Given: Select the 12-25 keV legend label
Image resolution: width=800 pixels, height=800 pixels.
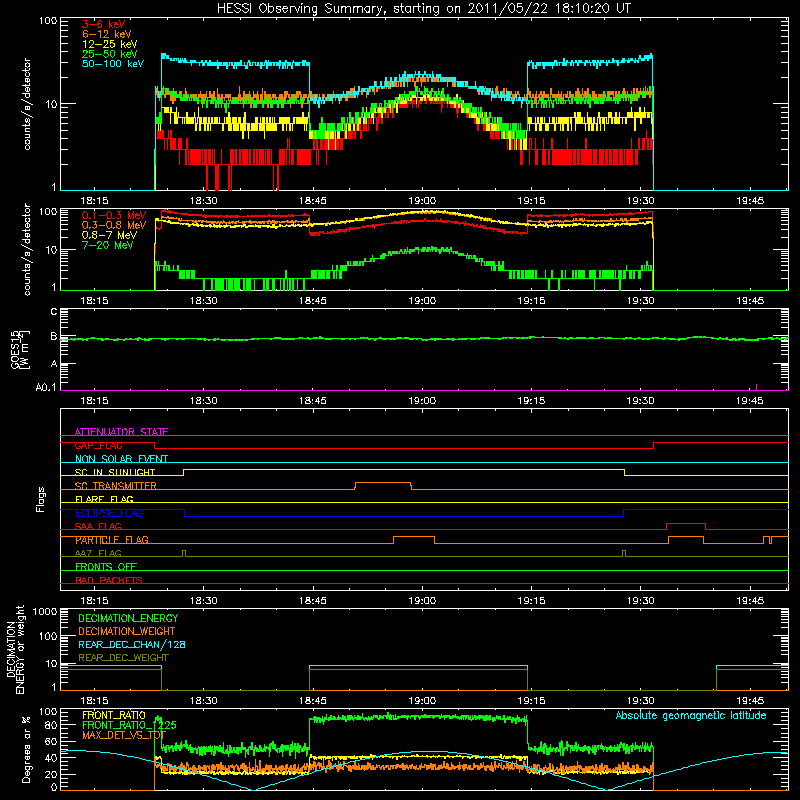Looking at the screenshot, I should click(x=110, y=44).
